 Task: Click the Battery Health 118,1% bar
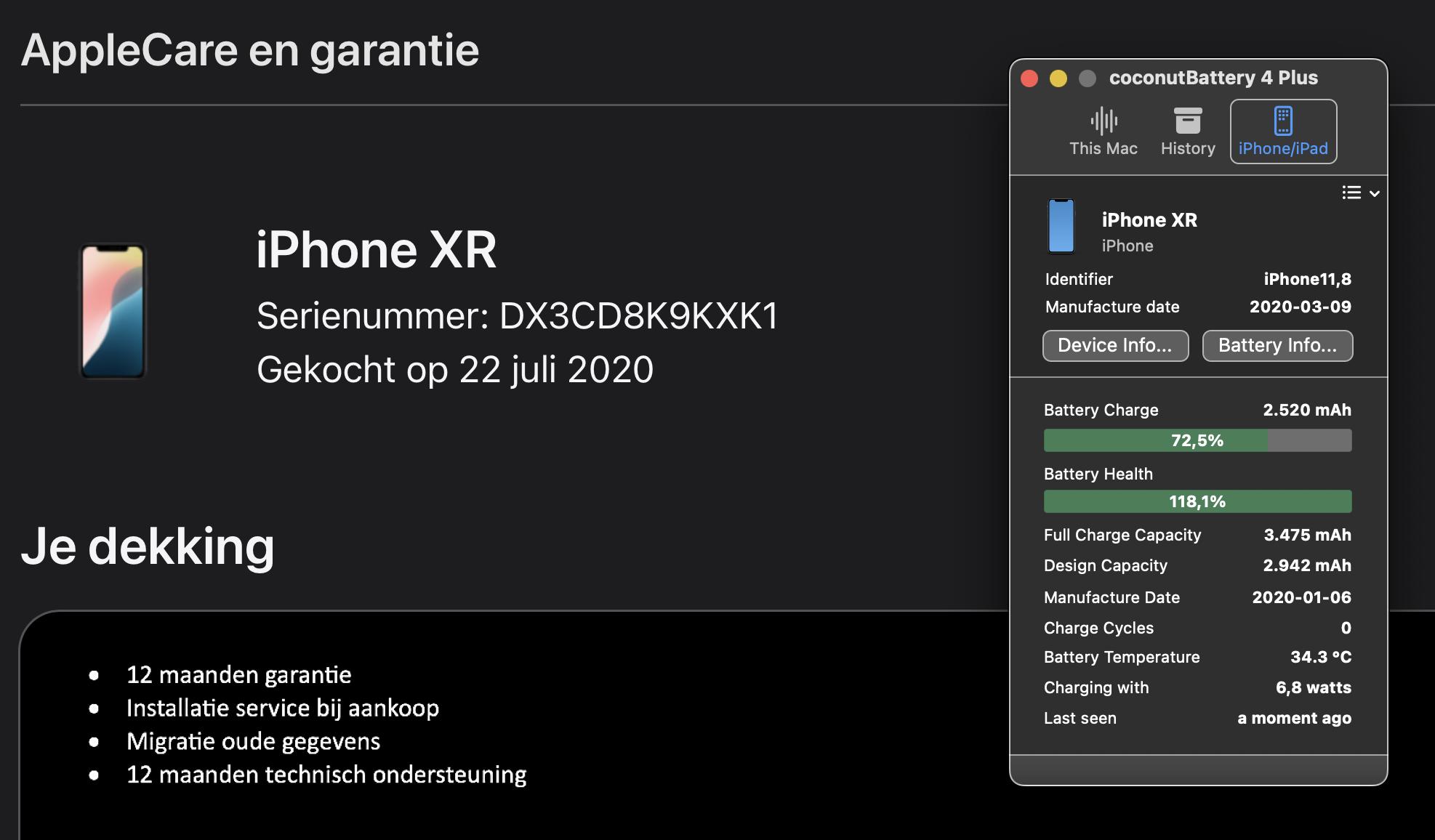pyautogui.click(x=1197, y=501)
